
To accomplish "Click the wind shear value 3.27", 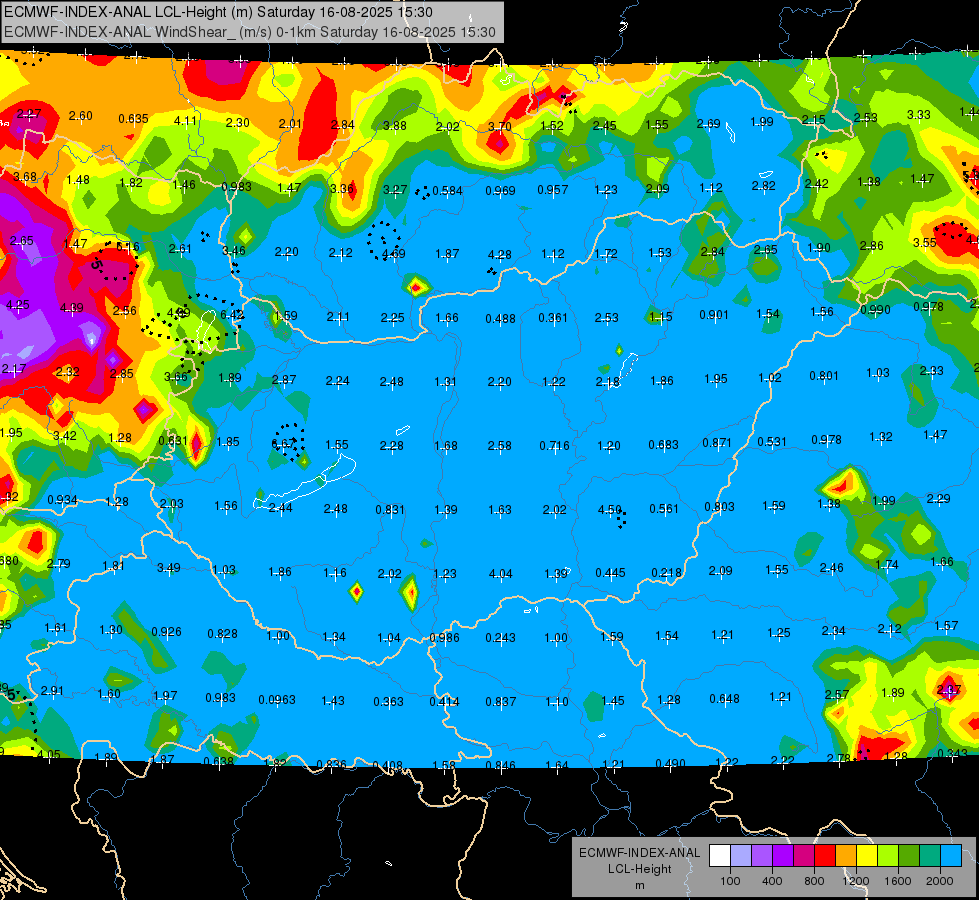I will [x=395, y=190].
